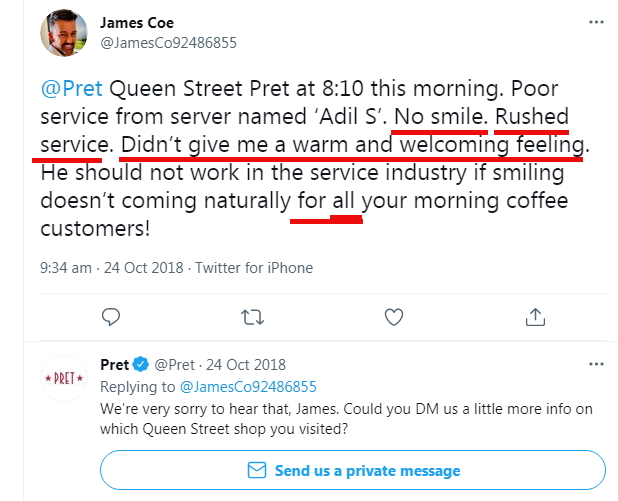This screenshot has height=501, width=618.
Task: Click the @JamesCo92486855 handle under name
Action: click(169, 43)
